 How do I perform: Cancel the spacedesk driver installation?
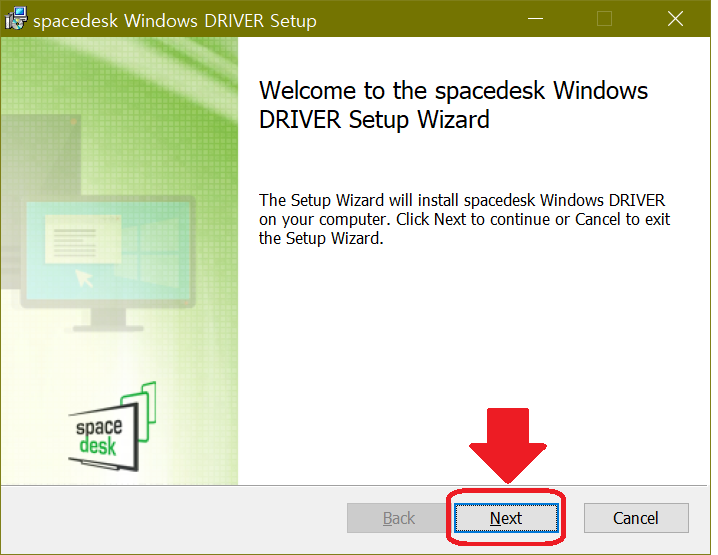(636, 518)
